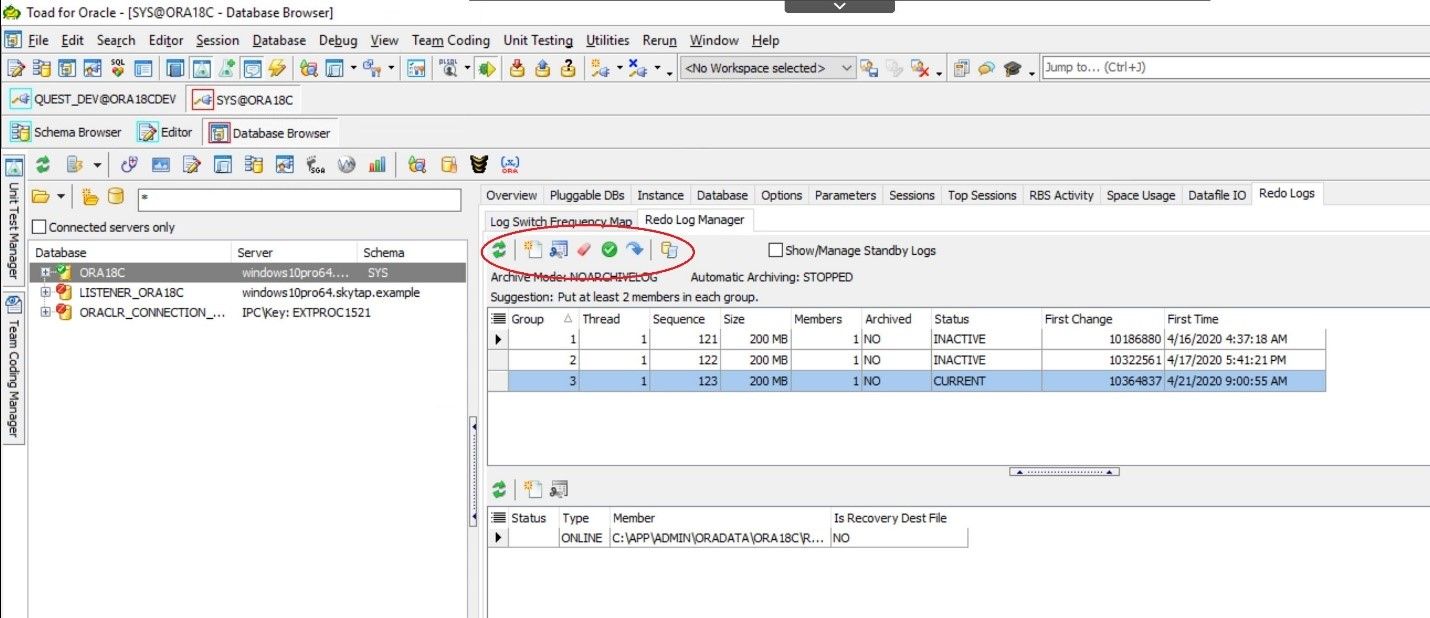Open the SGA Trace icon in browser toolbar

pyautogui.click(x=316, y=165)
